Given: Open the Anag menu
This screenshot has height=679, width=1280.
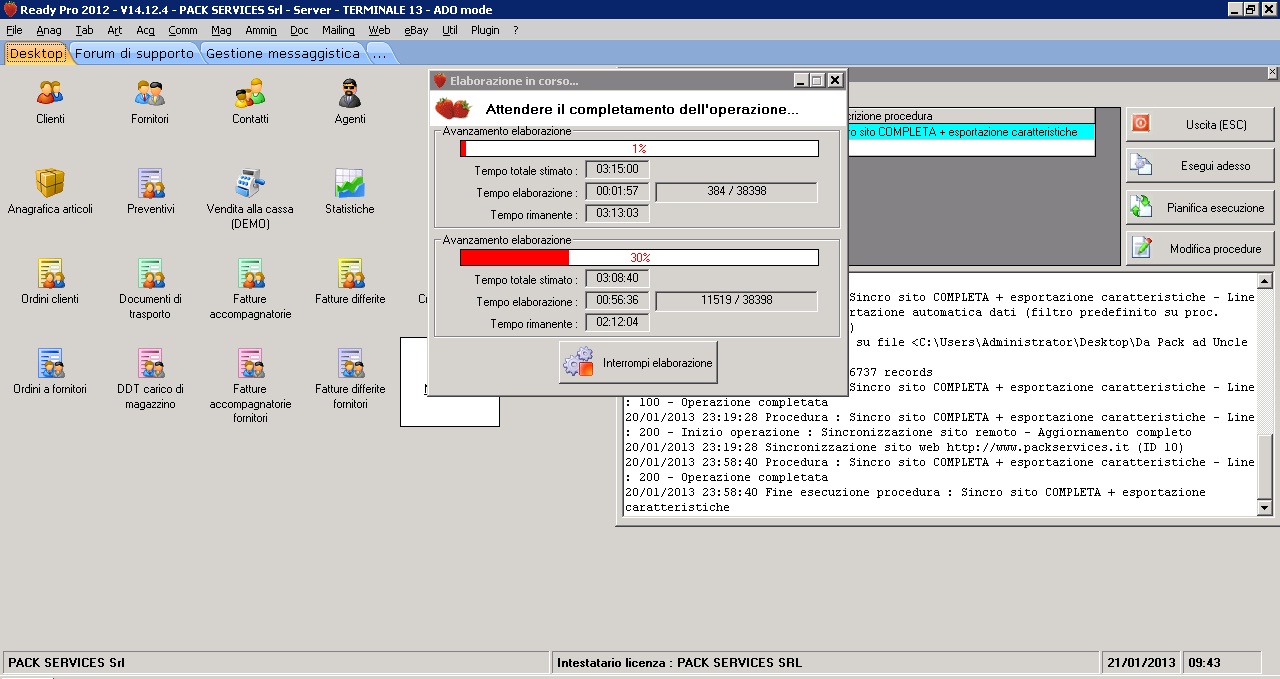Looking at the screenshot, I should [x=49, y=30].
